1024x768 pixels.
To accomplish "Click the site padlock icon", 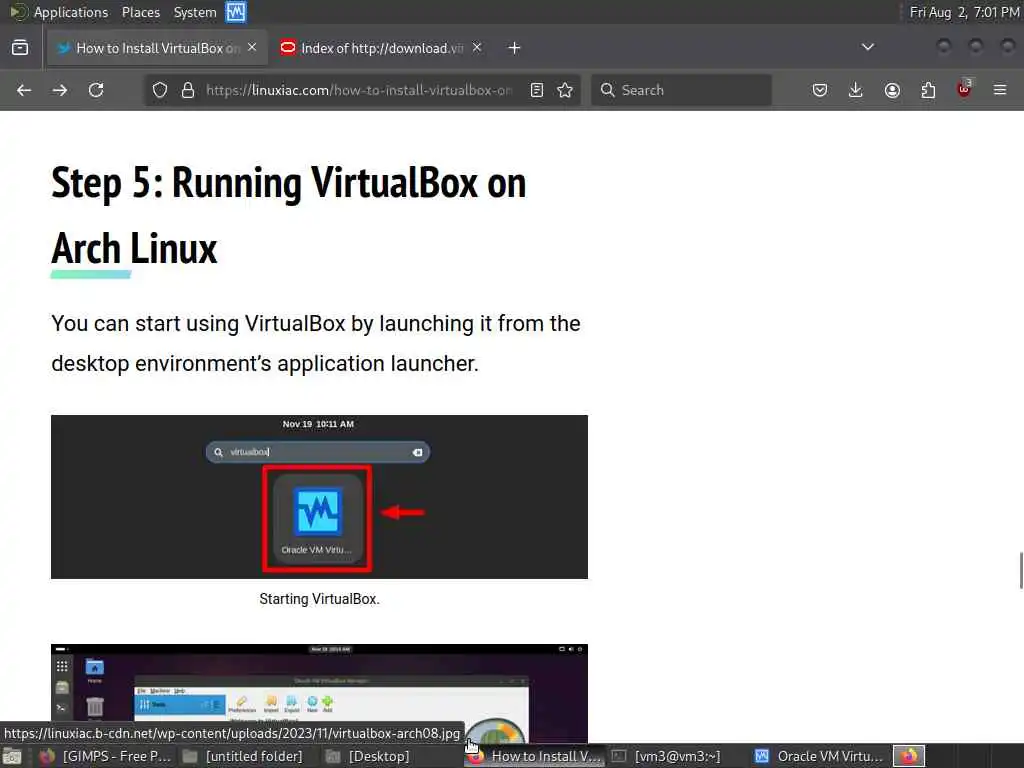I will pos(188,90).
